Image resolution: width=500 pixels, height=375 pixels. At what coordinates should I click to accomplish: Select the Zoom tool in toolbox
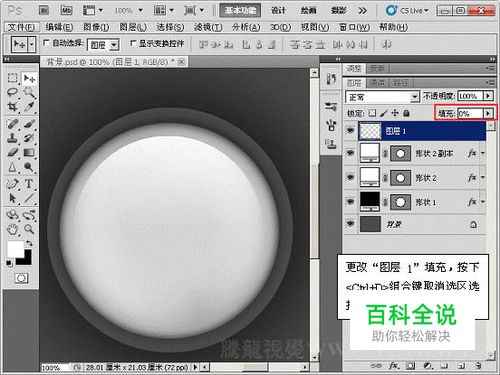tap(29, 229)
